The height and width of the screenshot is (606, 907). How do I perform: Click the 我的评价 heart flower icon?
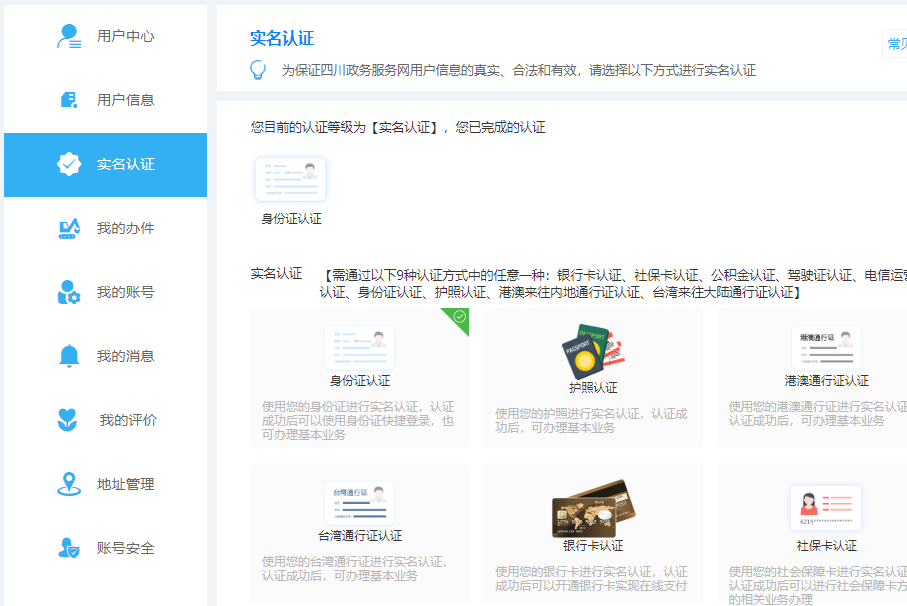[68, 420]
